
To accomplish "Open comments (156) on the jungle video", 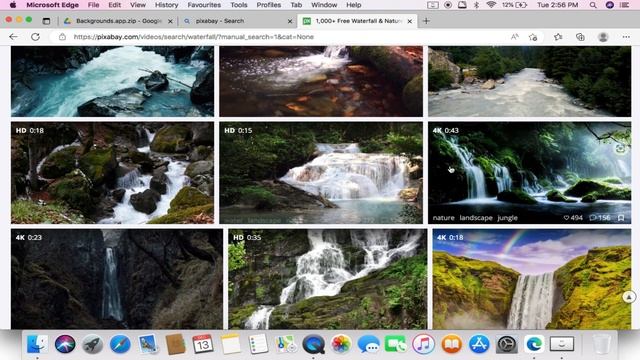I will (600, 218).
